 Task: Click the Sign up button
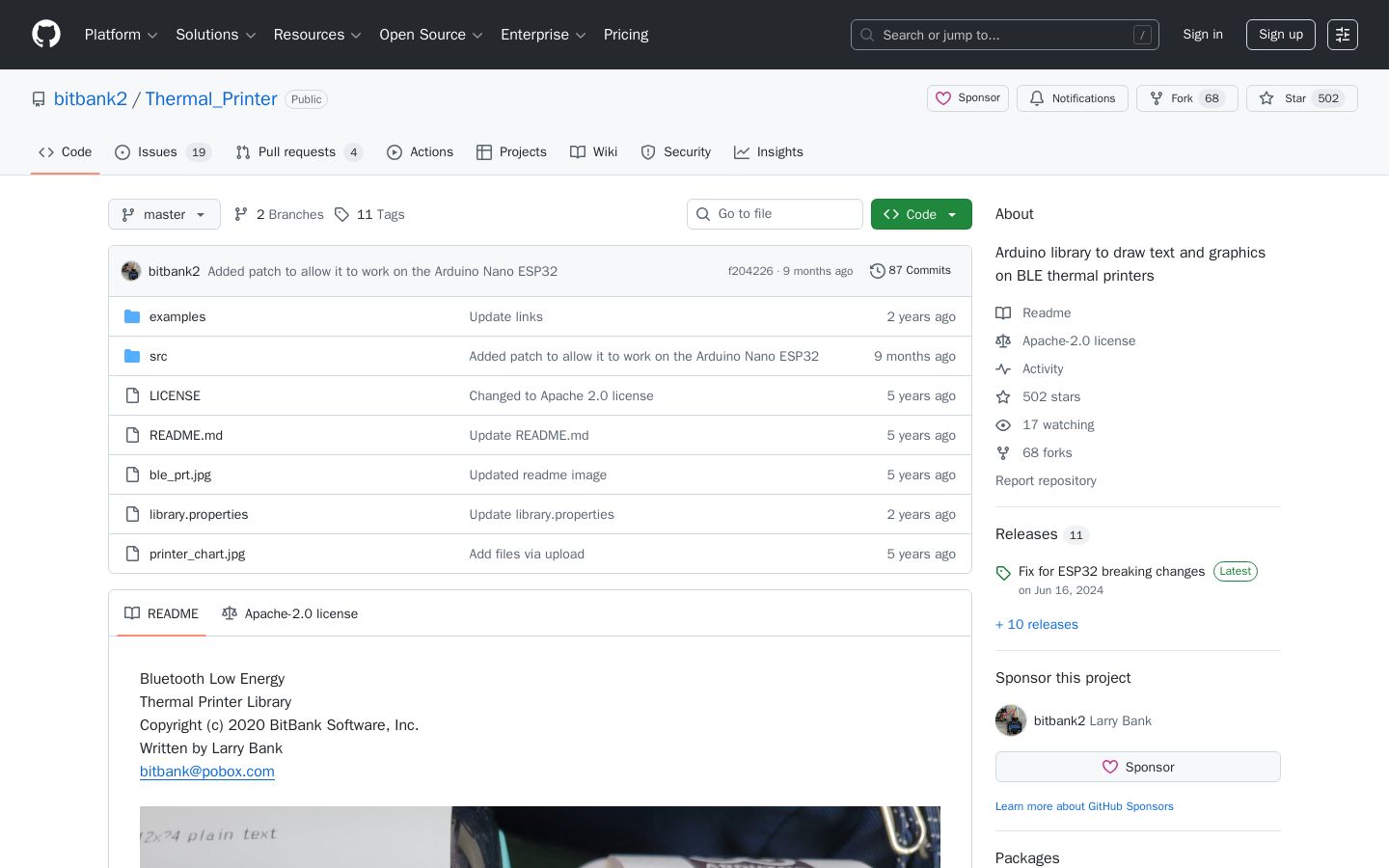(x=1281, y=35)
